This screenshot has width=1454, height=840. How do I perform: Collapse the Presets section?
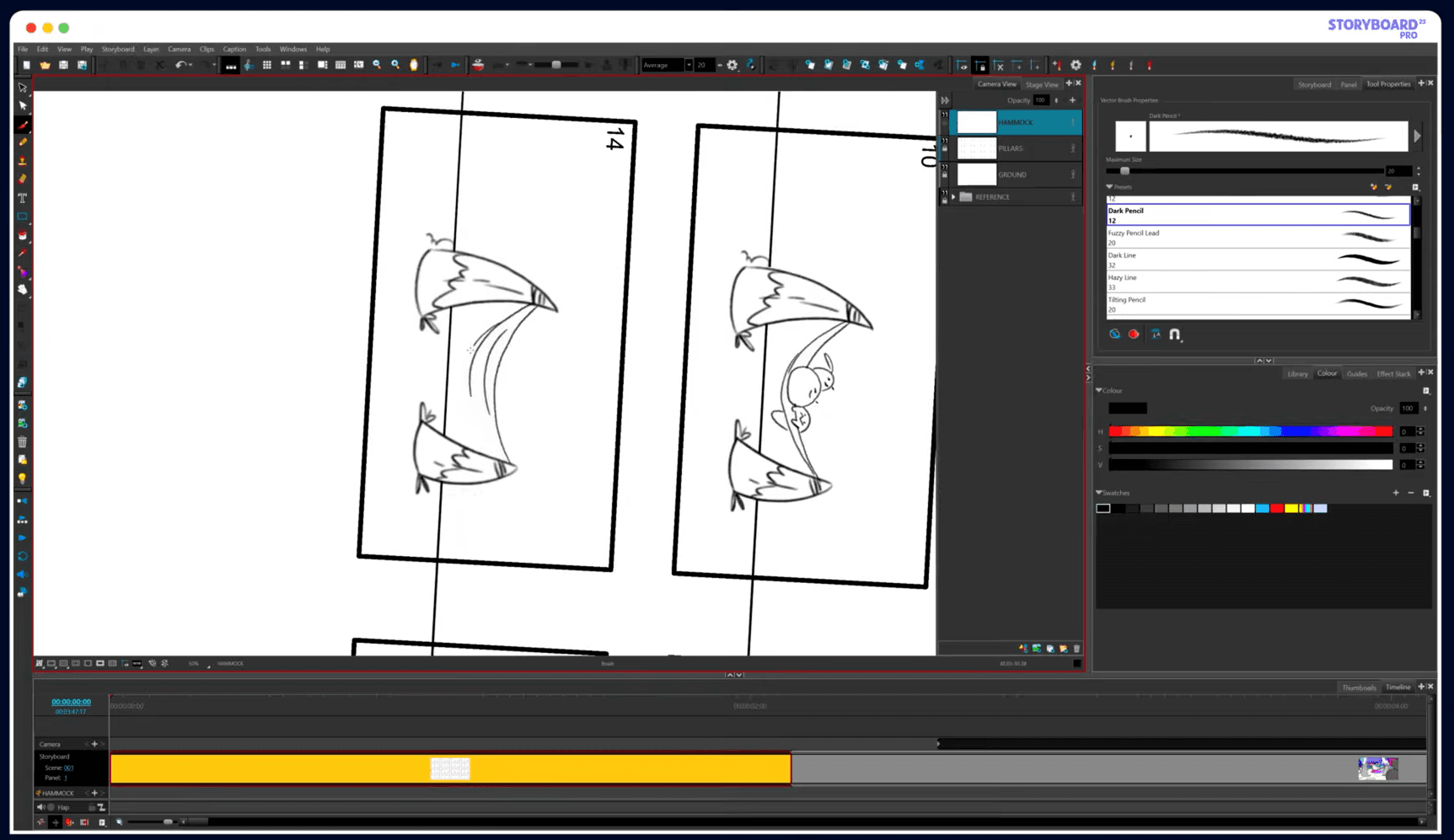(1109, 186)
